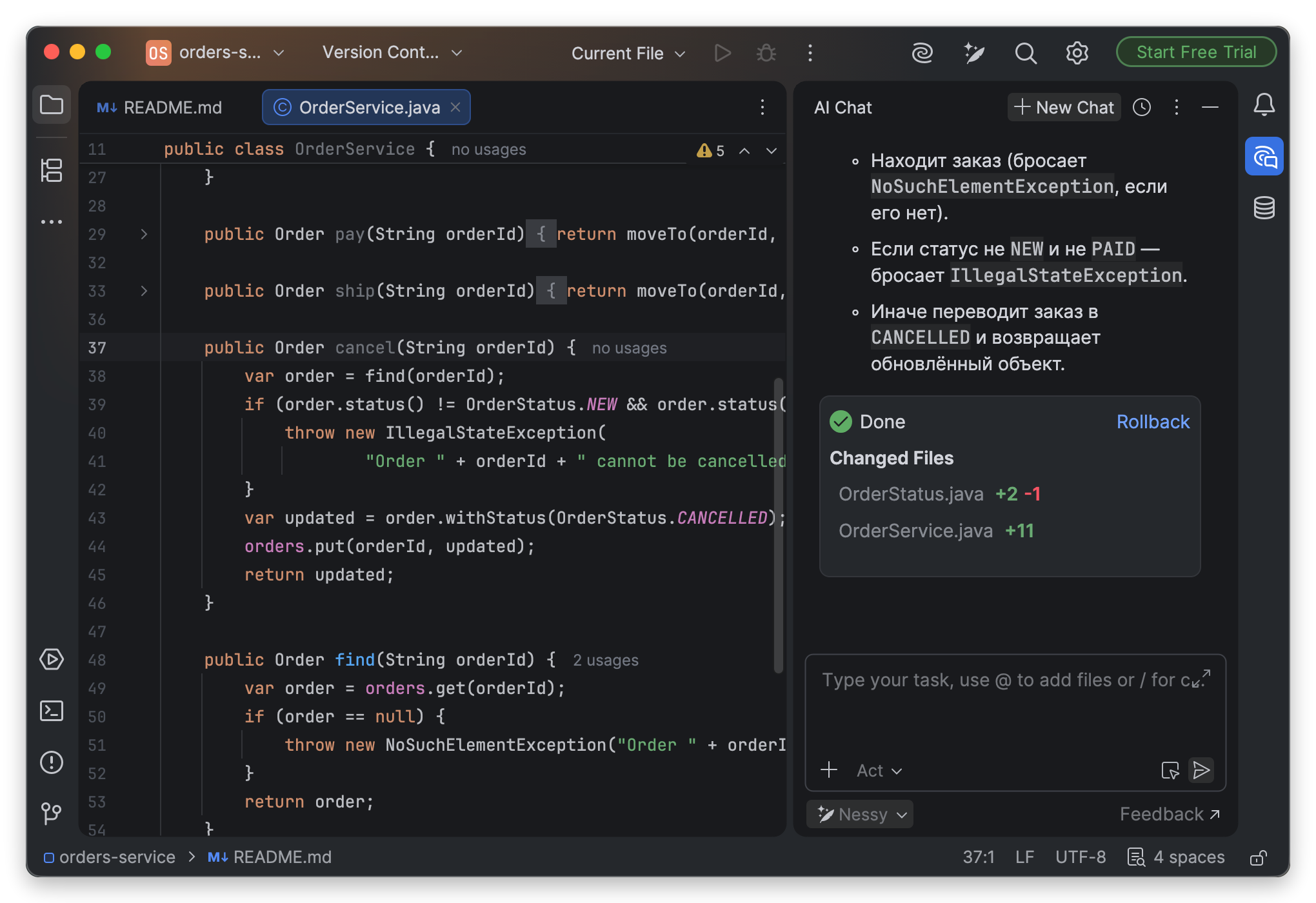Open the Nessy model dropdown
Screen dimensions: 1316x903
coord(860,815)
